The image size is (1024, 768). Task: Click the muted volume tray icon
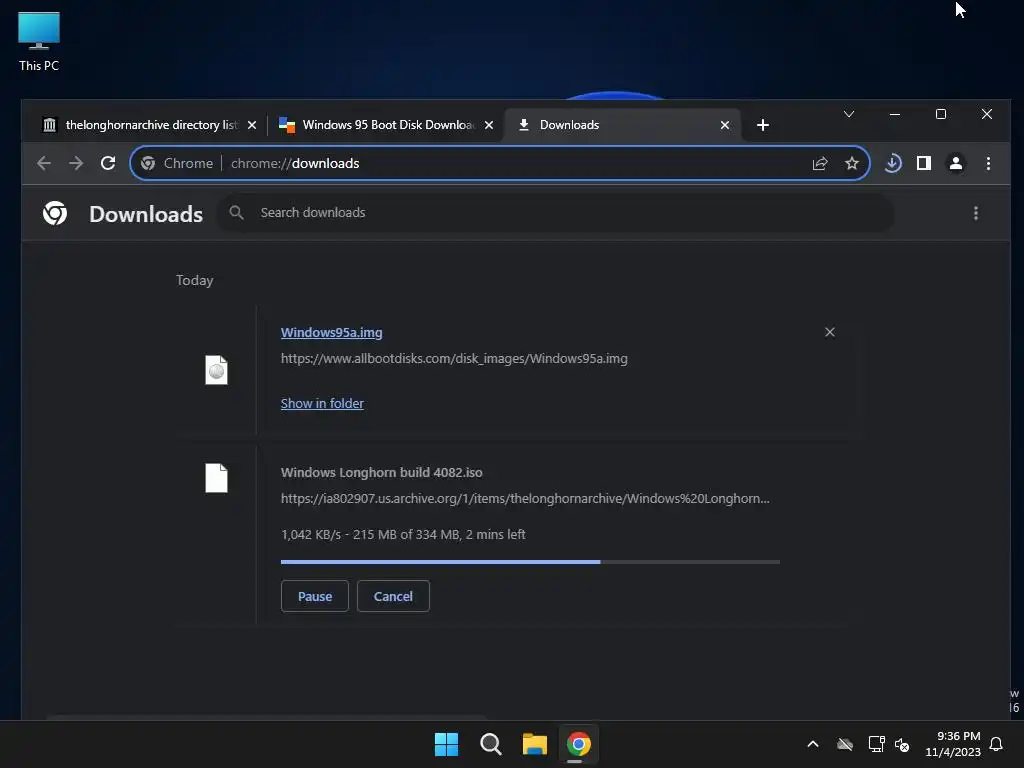click(903, 744)
